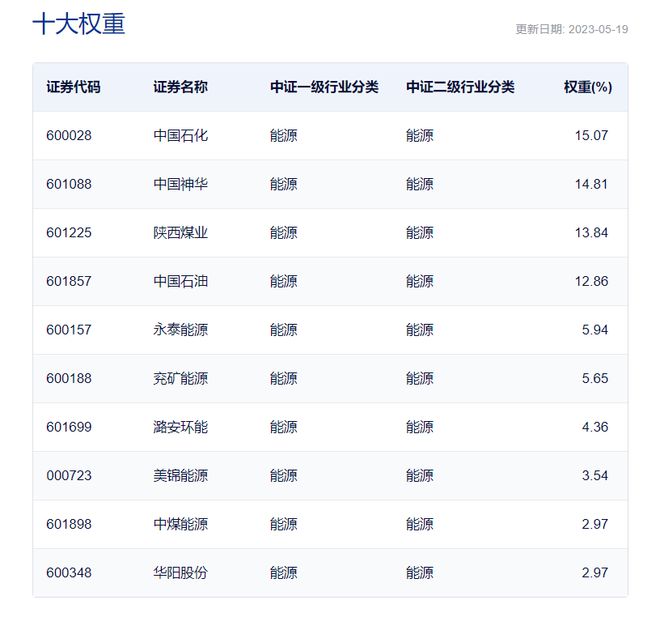The height and width of the screenshot is (617, 660).
Task: Click weight value 5.94
Action: 595,330
